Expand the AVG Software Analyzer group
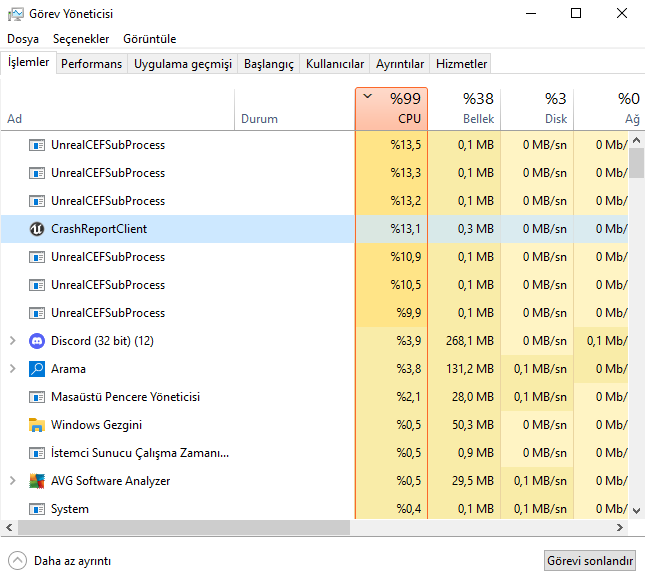 (x=12, y=481)
